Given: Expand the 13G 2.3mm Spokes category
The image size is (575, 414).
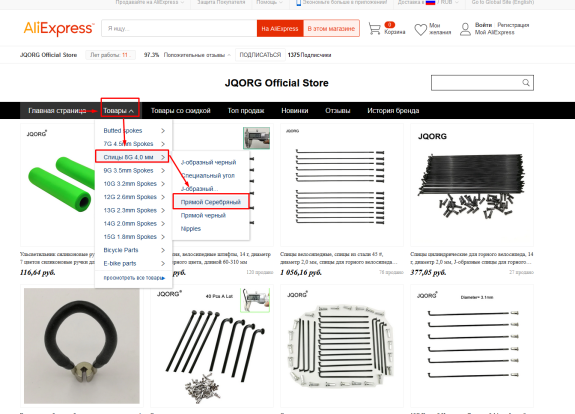Looking at the screenshot, I should pos(133,210).
